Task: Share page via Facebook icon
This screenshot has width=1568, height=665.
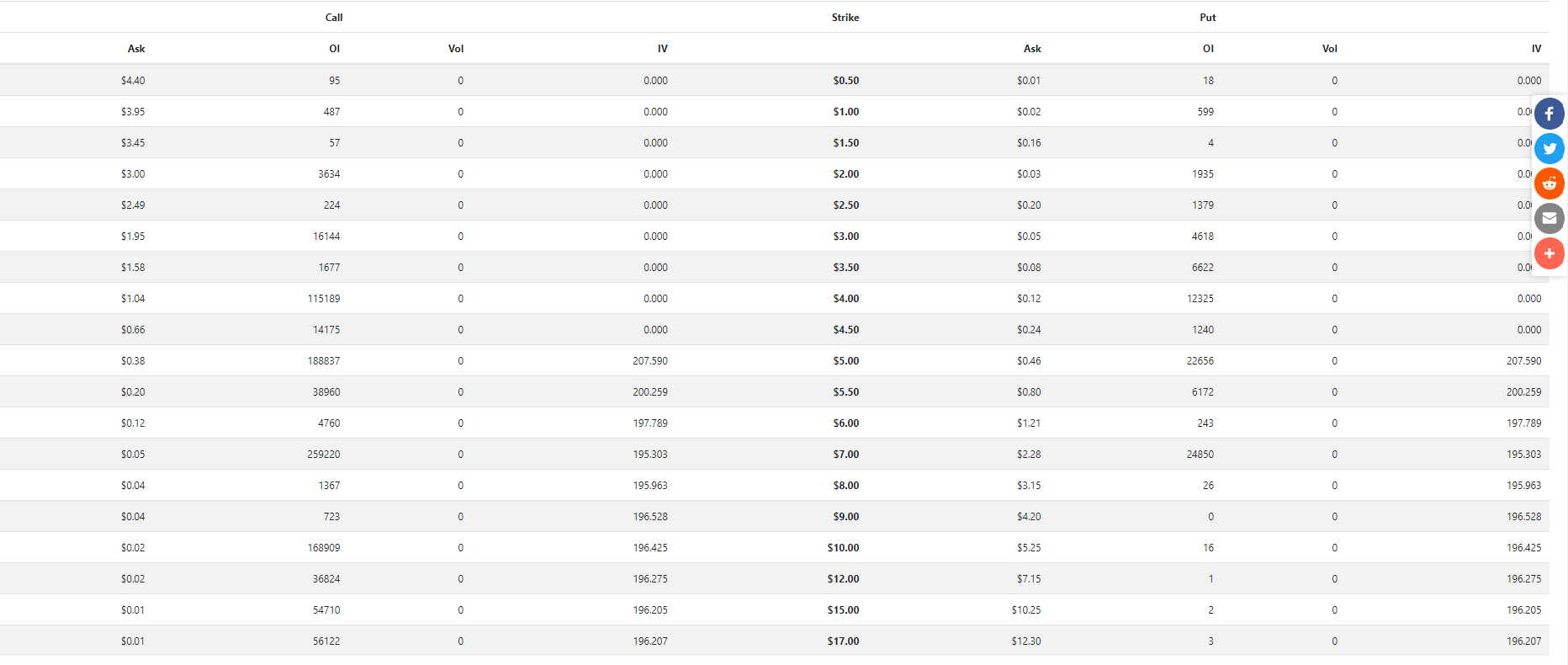Action: (x=1549, y=114)
